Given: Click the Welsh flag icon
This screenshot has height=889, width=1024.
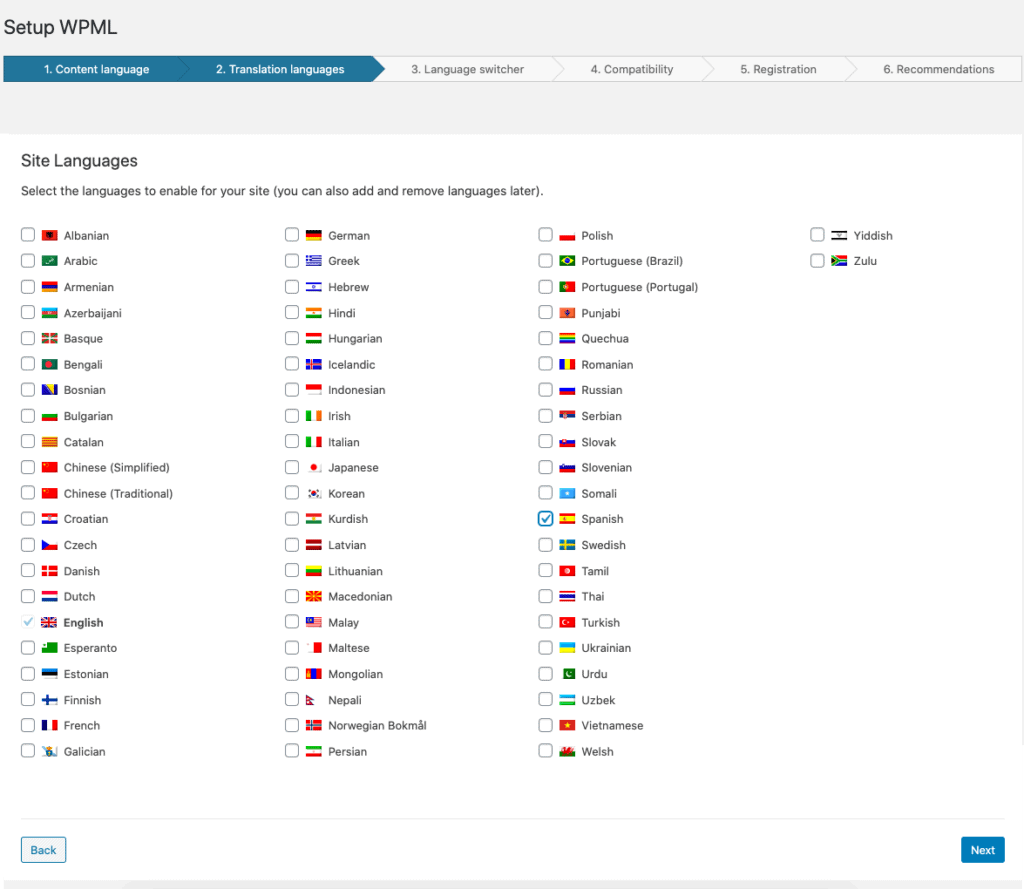Looking at the screenshot, I should (567, 751).
